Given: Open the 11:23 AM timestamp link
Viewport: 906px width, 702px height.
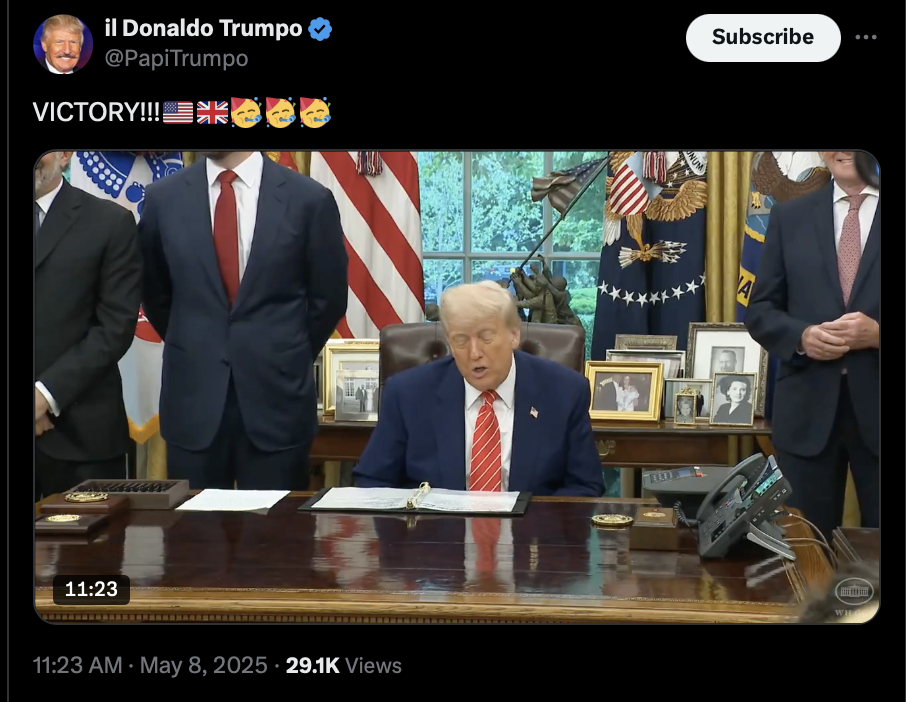Looking at the screenshot, I should pyautogui.click(x=77, y=666).
